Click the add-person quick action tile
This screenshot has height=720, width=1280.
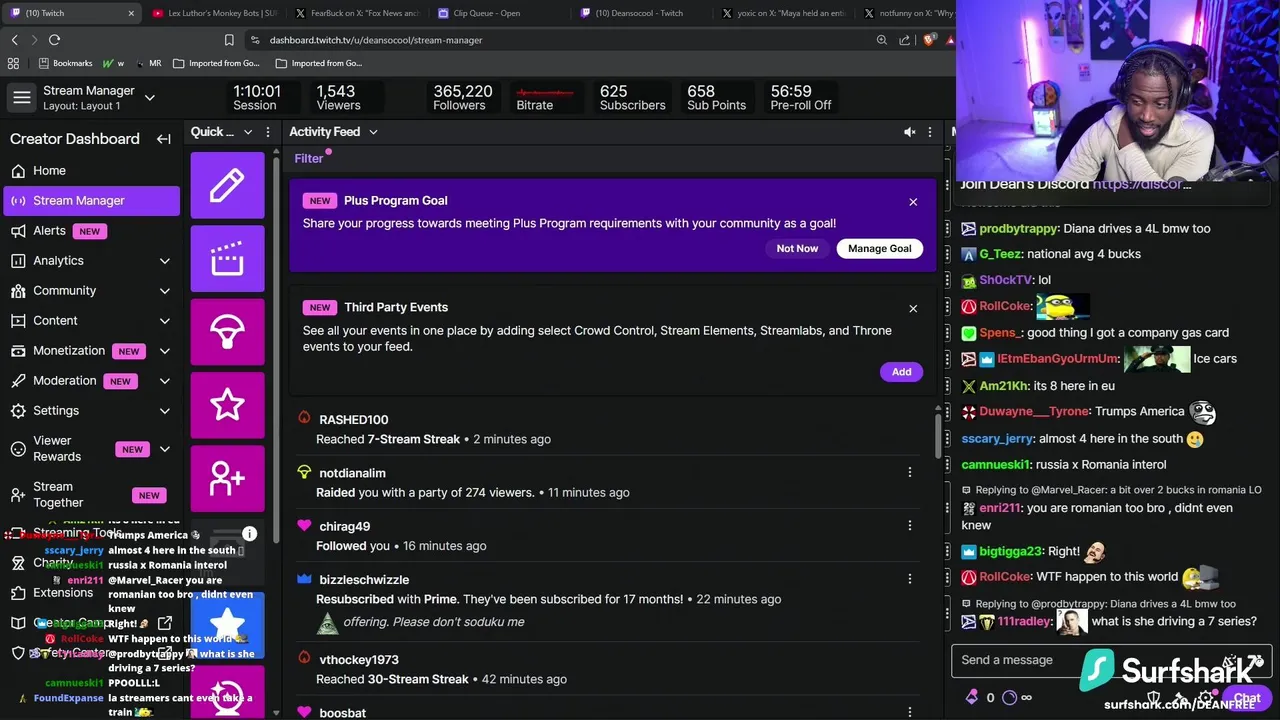coord(227,479)
